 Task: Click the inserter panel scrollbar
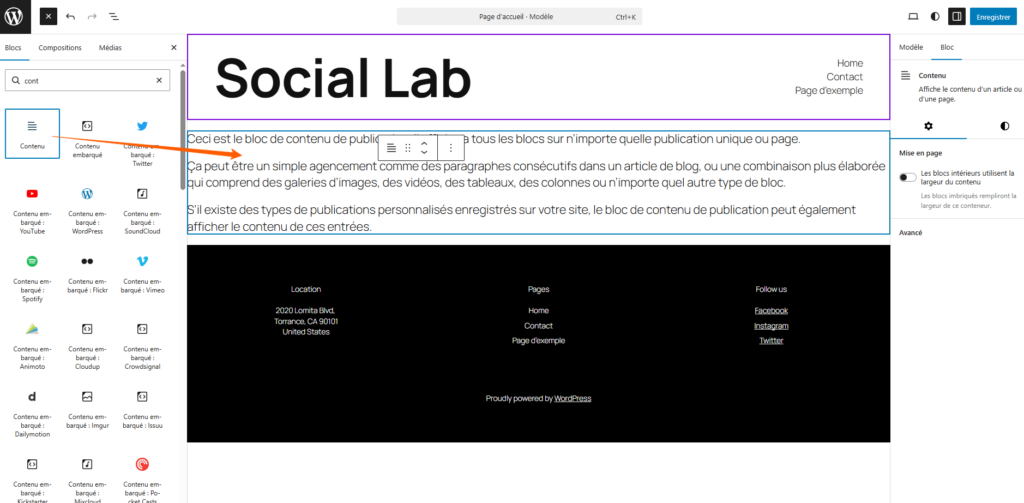183,129
